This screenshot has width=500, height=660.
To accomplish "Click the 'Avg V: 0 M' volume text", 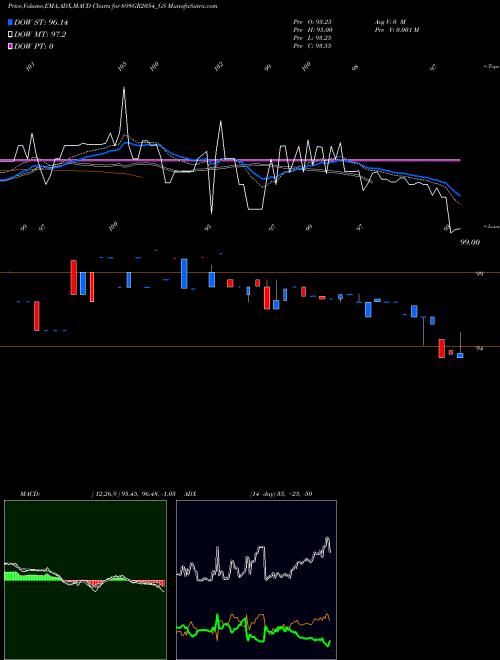I will 390,21.
